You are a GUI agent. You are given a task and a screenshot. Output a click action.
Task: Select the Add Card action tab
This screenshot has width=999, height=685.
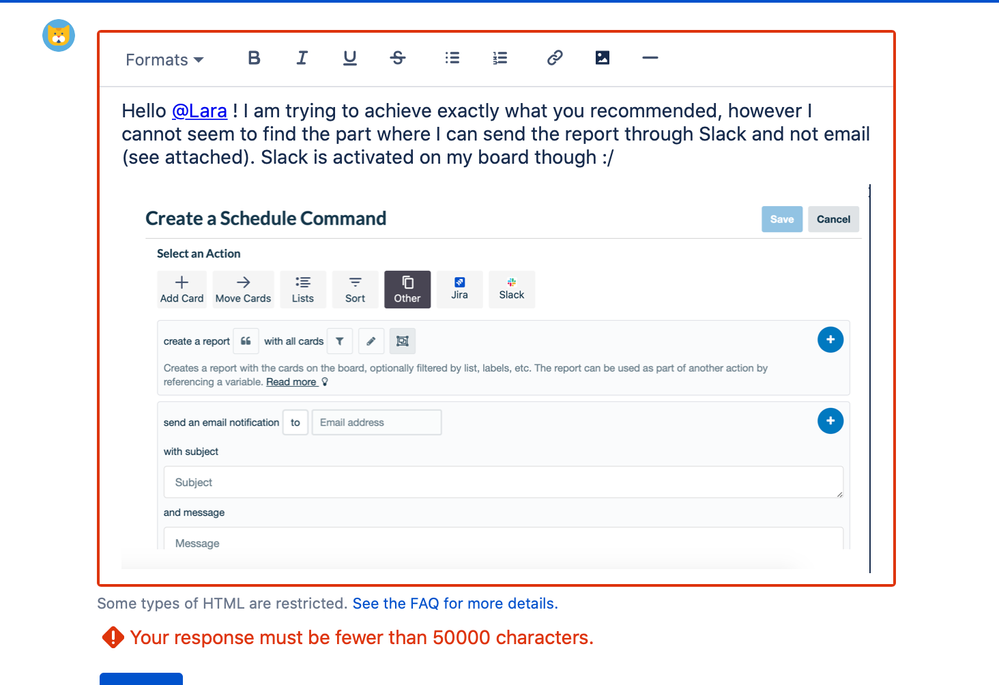tap(182, 289)
